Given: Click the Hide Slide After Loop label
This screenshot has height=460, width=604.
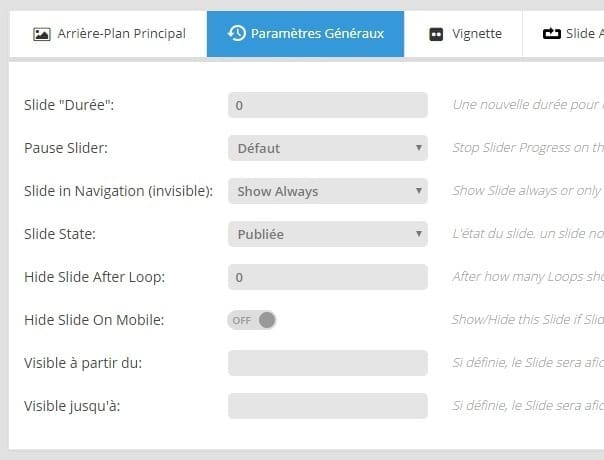Looking at the screenshot, I should click(94, 277).
